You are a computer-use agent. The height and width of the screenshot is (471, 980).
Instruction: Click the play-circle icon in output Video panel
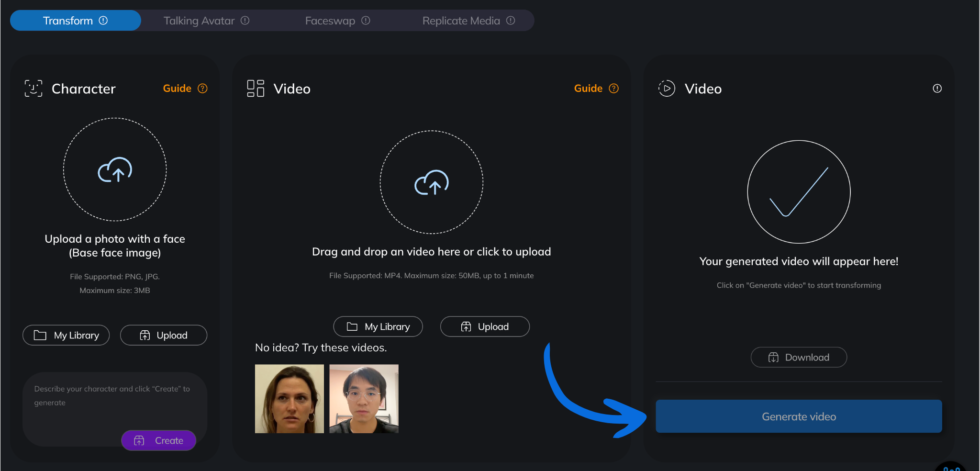(667, 88)
